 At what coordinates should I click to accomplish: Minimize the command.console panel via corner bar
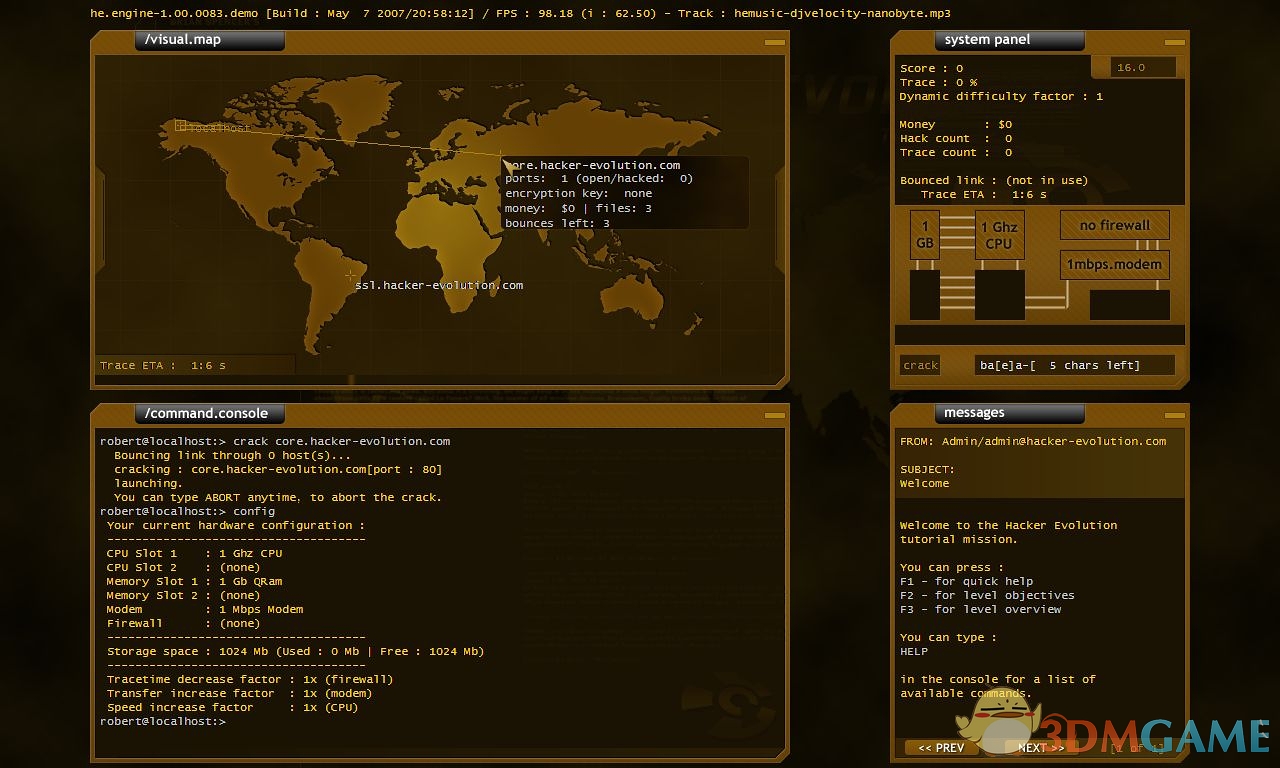point(774,415)
